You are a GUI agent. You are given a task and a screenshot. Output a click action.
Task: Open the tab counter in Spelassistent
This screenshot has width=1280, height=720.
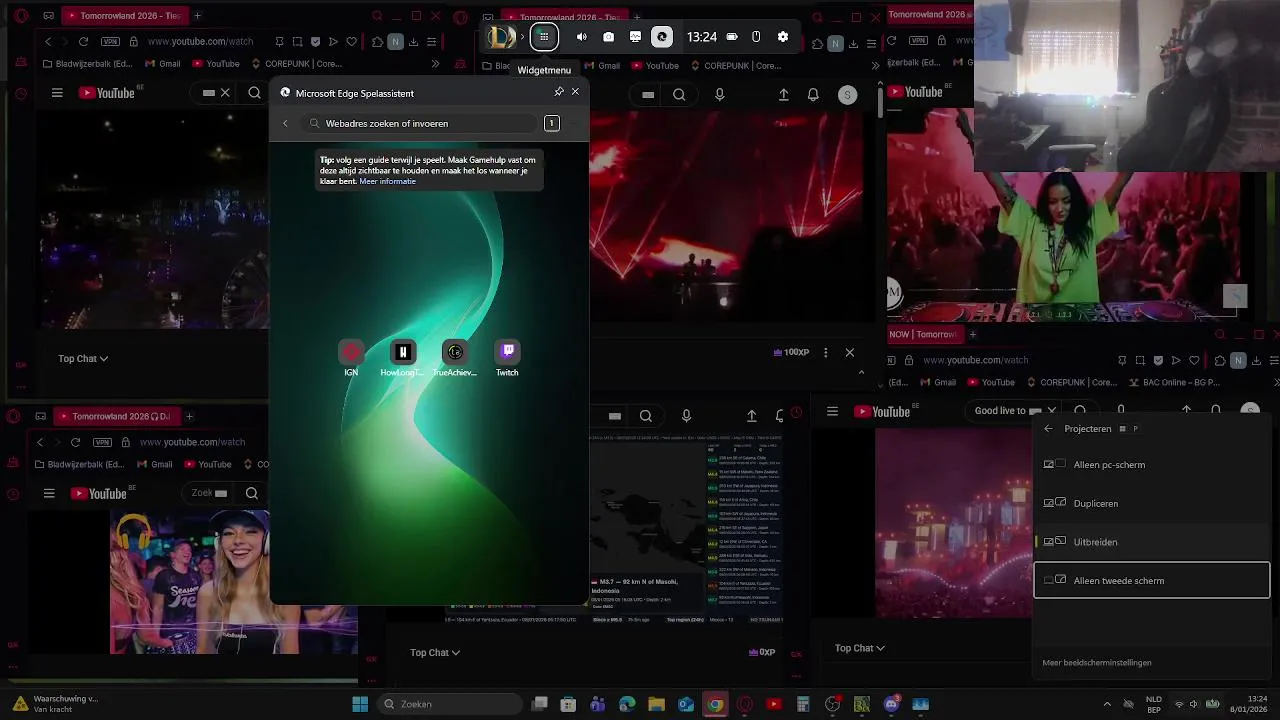pos(551,123)
